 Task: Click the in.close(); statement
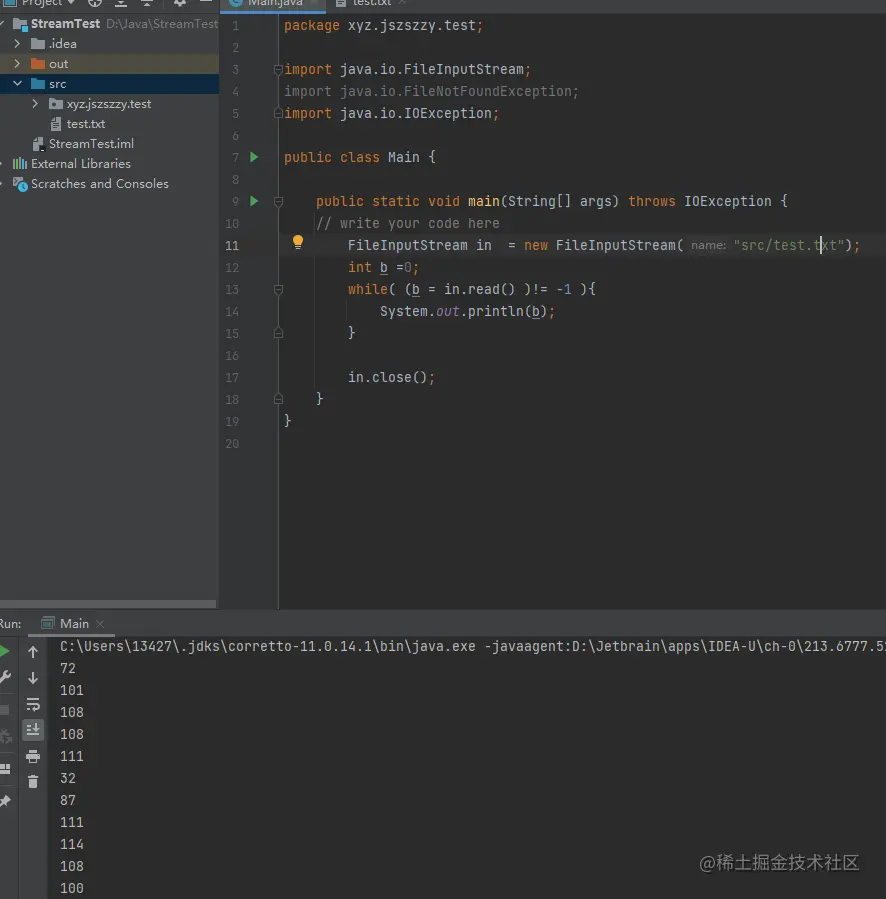pyautogui.click(x=391, y=377)
